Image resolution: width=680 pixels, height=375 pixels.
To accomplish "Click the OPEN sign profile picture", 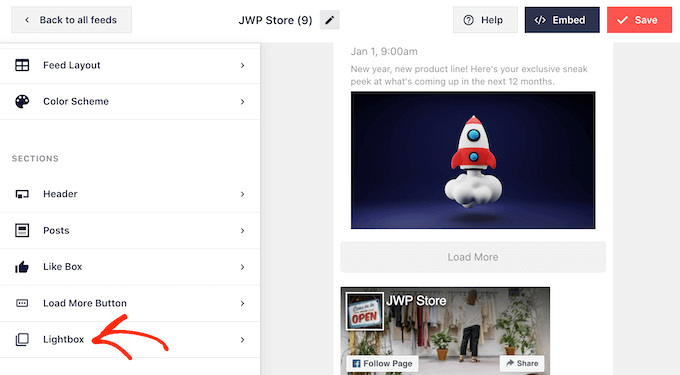I will [364, 311].
